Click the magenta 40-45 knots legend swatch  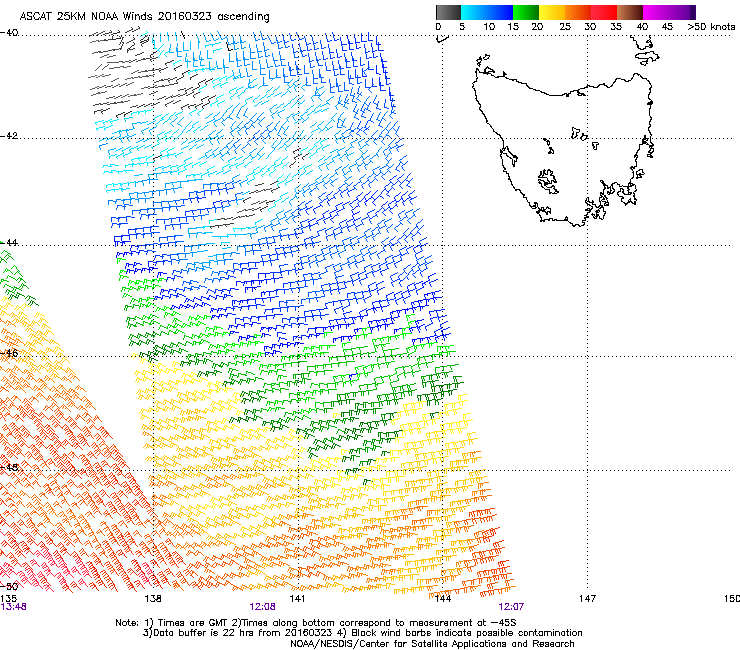click(x=656, y=12)
